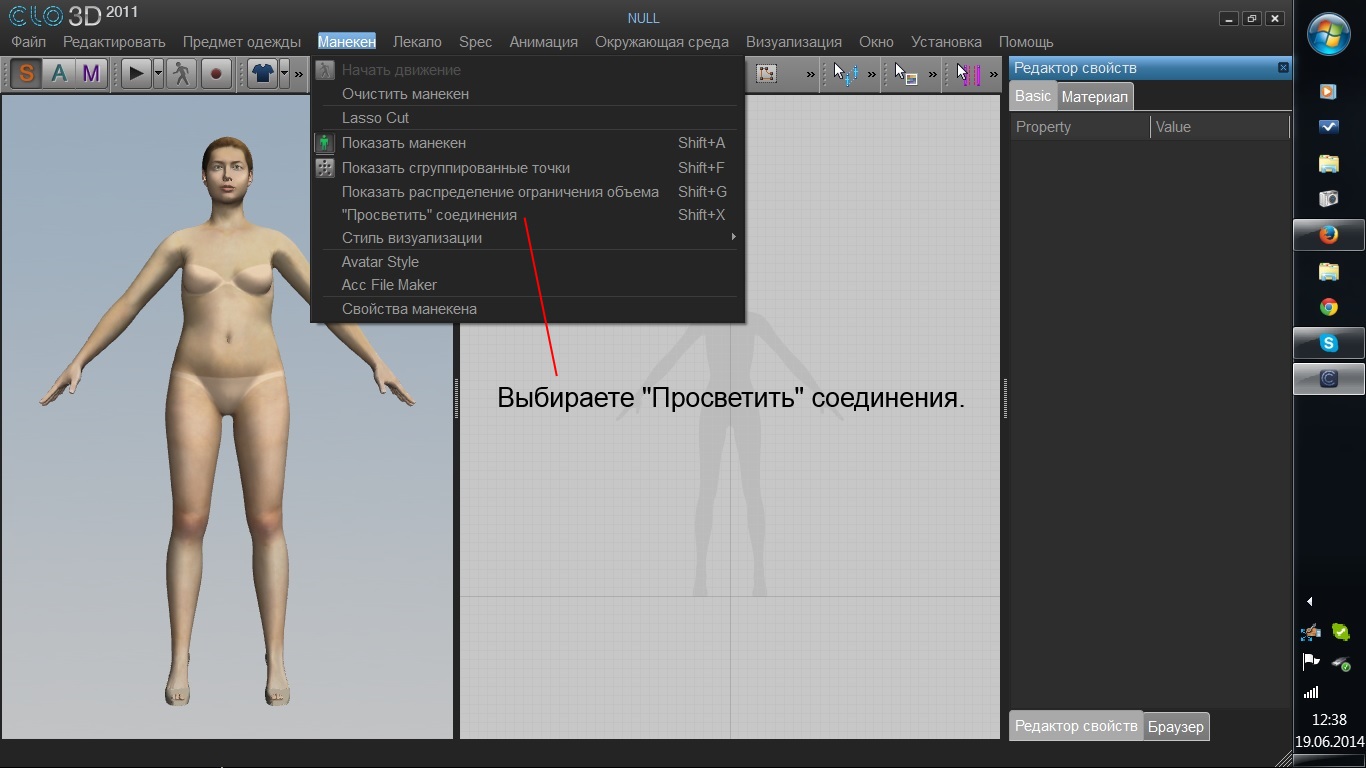The height and width of the screenshot is (768, 1366).
Task: Open Skype from the taskbar
Action: coord(1329,343)
